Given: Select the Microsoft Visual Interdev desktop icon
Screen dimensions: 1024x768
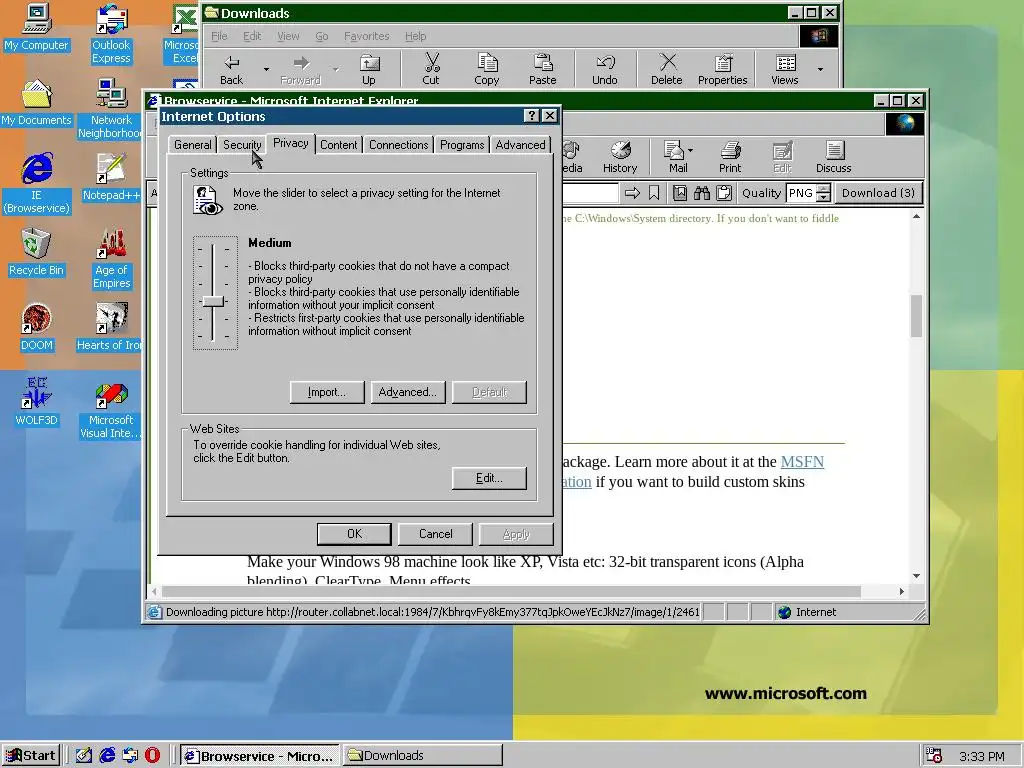Looking at the screenshot, I should (x=111, y=410).
